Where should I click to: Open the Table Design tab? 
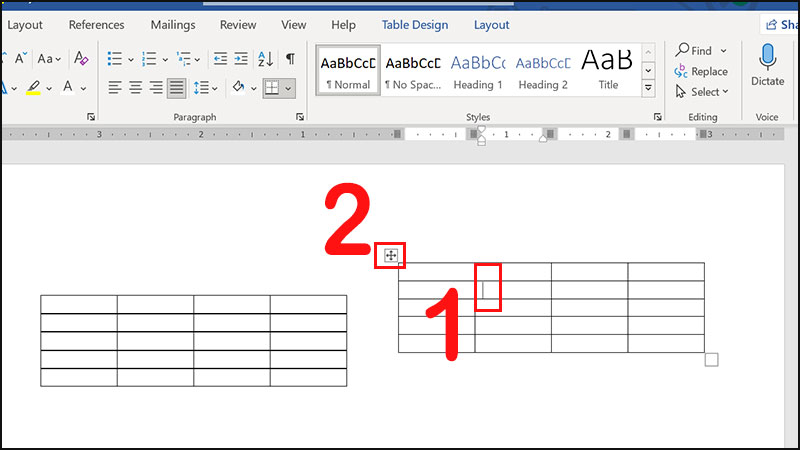click(x=416, y=25)
